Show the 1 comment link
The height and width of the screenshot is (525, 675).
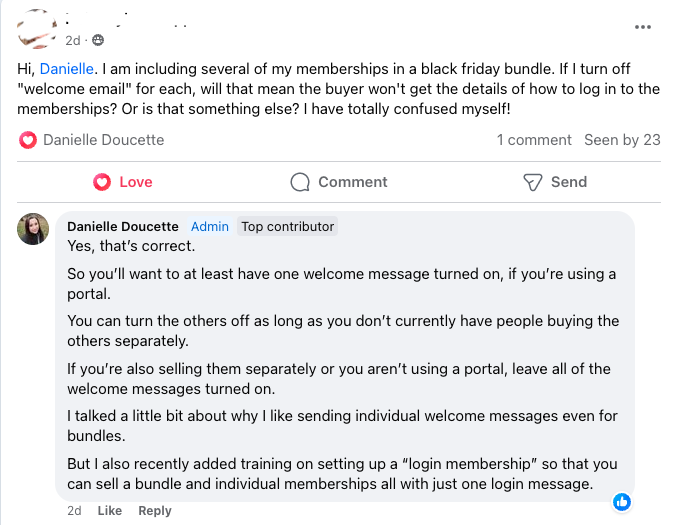(534, 140)
